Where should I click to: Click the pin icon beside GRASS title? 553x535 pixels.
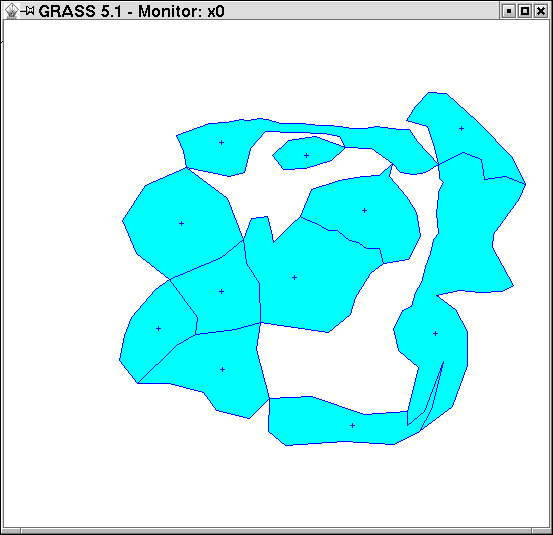pyautogui.click(x=28, y=11)
